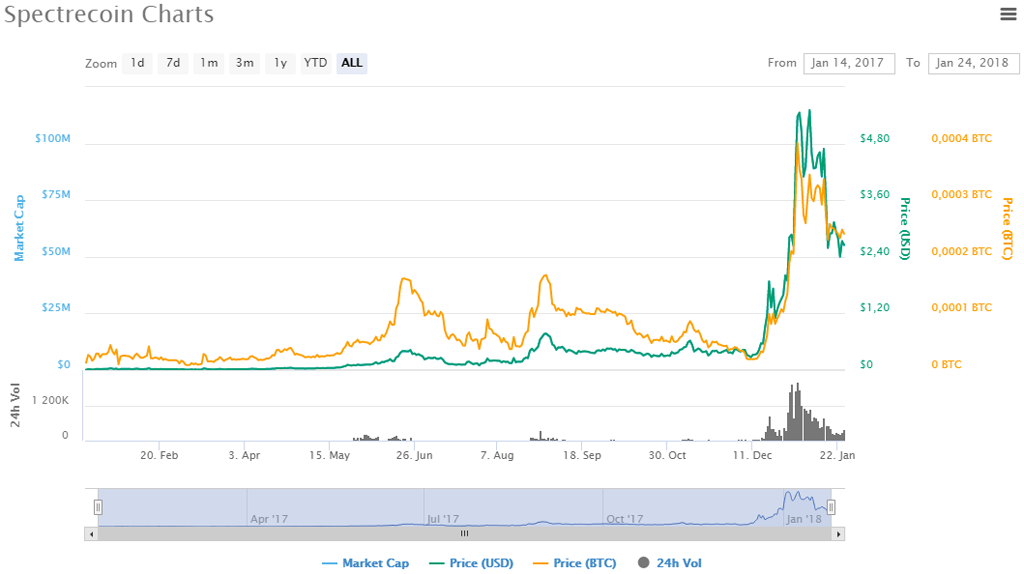
Task: Click the Apr '17 navigator label
Action: (269, 519)
